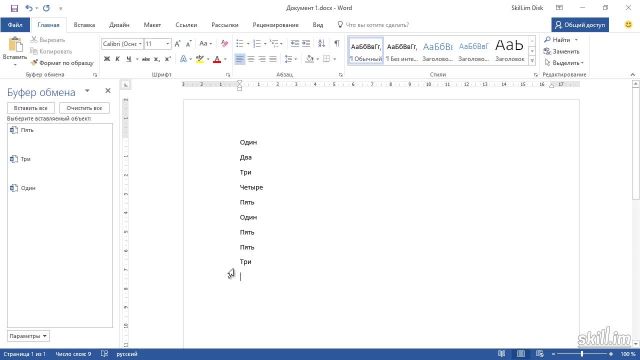Paste clipboard item Три
This screenshot has height=360, width=640.
click(60, 159)
